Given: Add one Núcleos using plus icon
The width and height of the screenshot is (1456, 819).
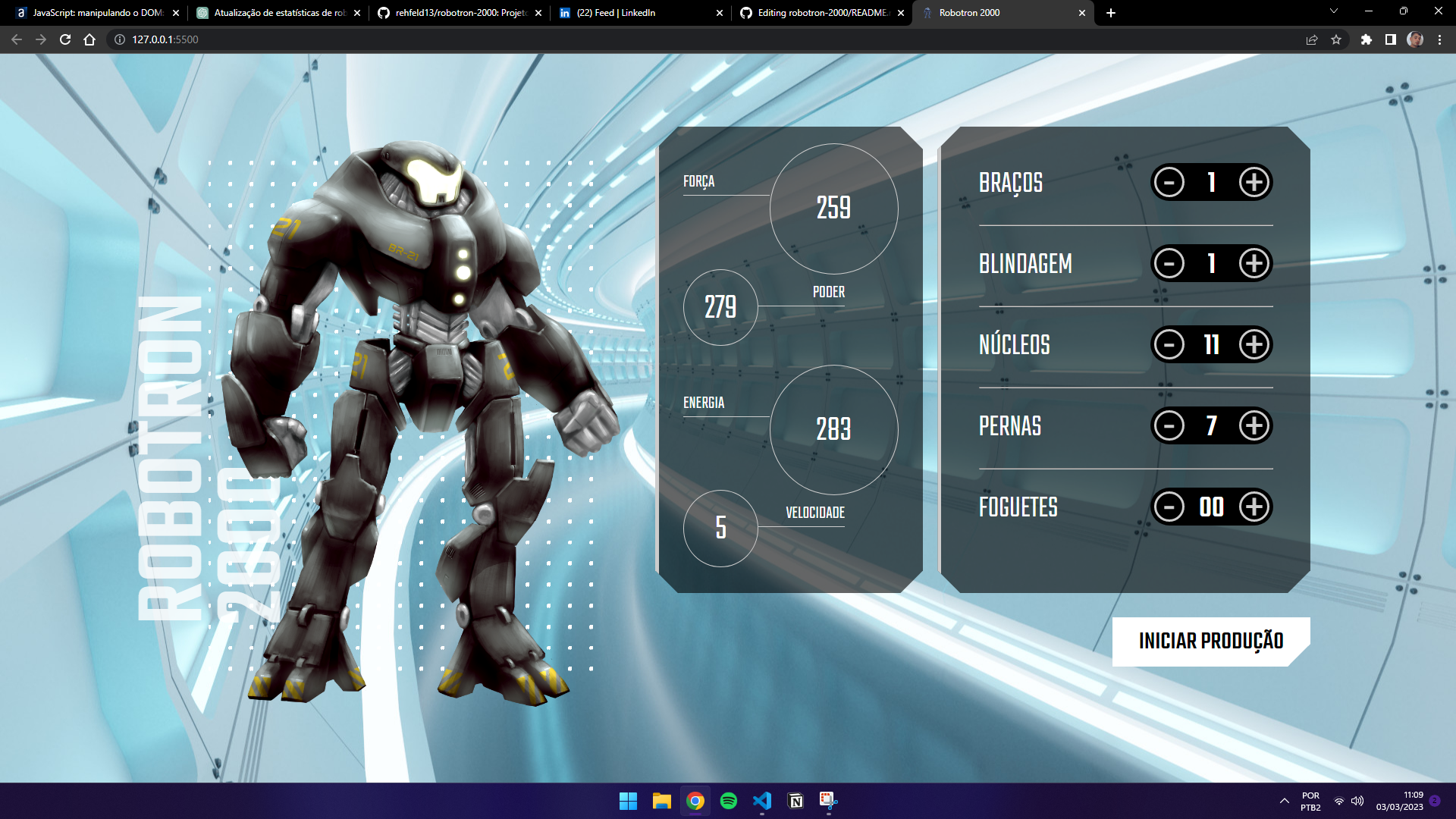Looking at the screenshot, I should [1254, 345].
